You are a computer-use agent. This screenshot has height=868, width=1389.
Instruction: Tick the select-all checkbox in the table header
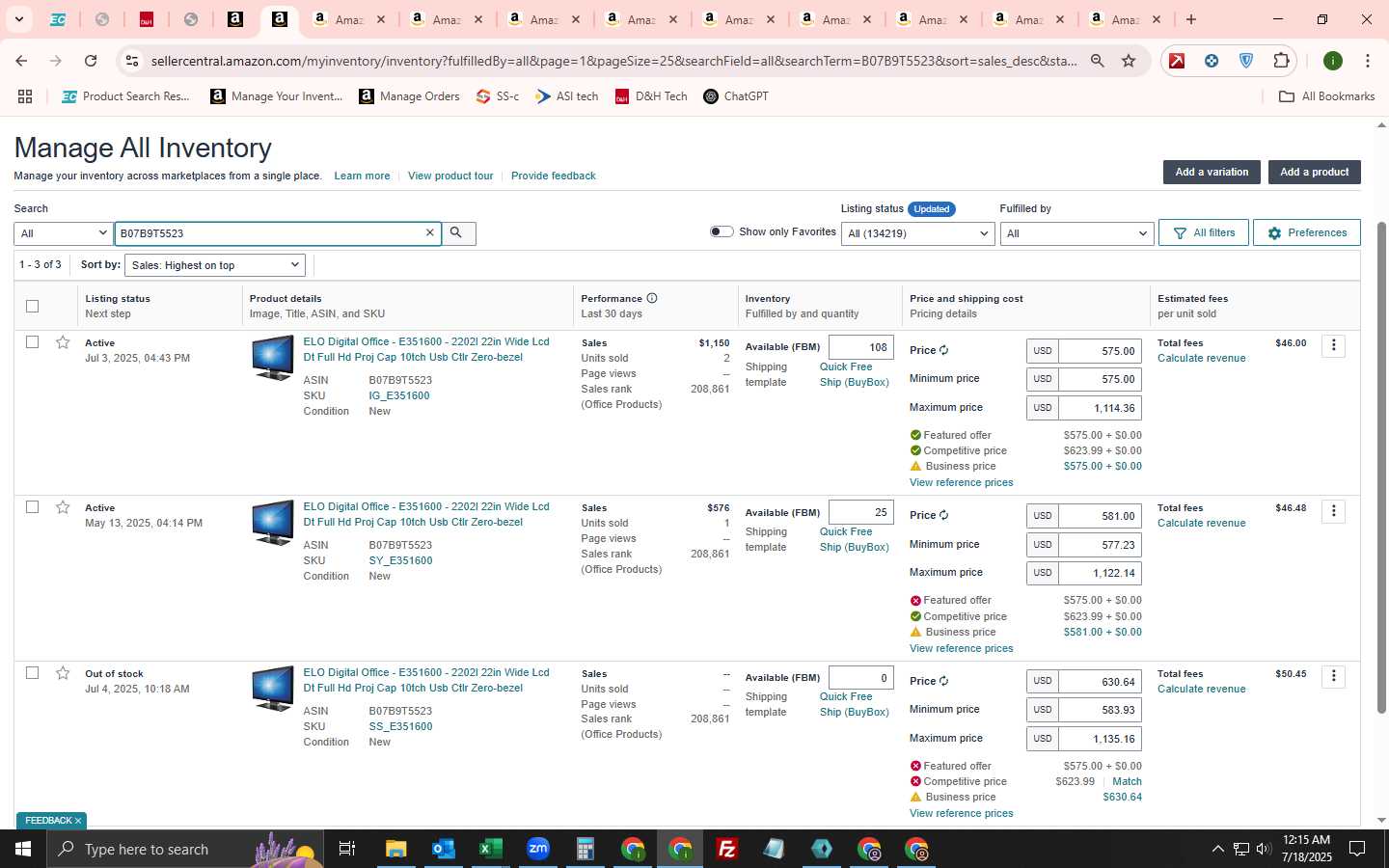[x=32, y=306]
